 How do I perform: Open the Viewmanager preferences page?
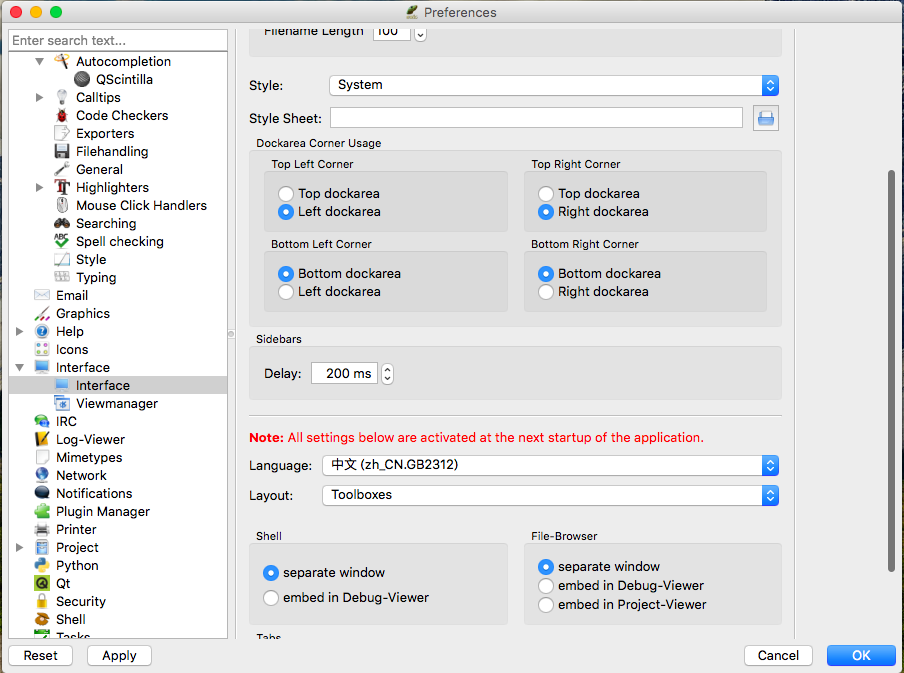coord(116,404)
